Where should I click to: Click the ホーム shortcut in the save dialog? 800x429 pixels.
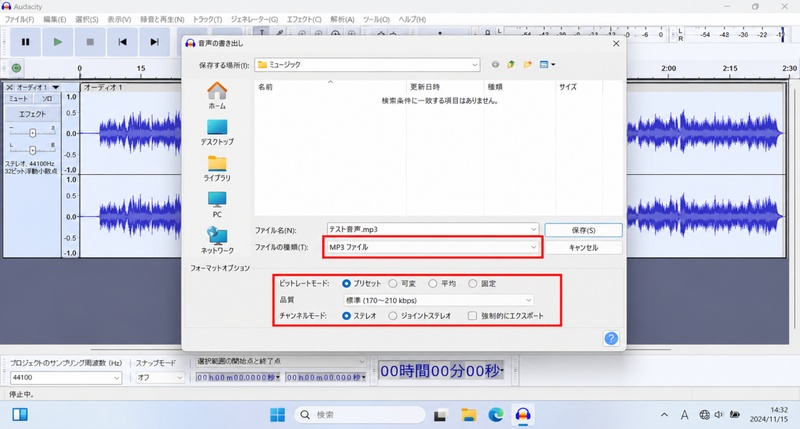point(217,95)
